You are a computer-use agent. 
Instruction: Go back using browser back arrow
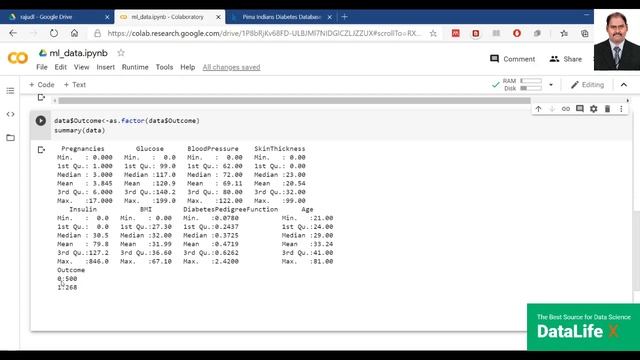[x=13, y=33]
